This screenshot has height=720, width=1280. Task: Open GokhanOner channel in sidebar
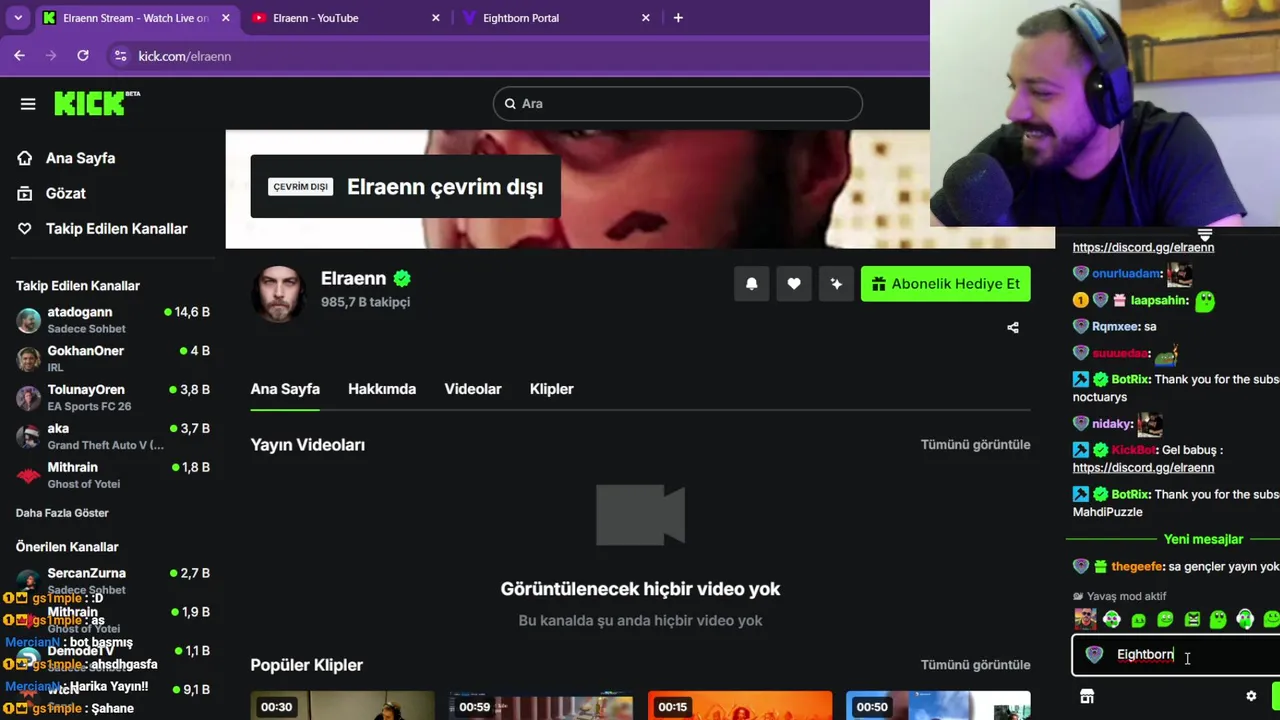coord(113,359)
